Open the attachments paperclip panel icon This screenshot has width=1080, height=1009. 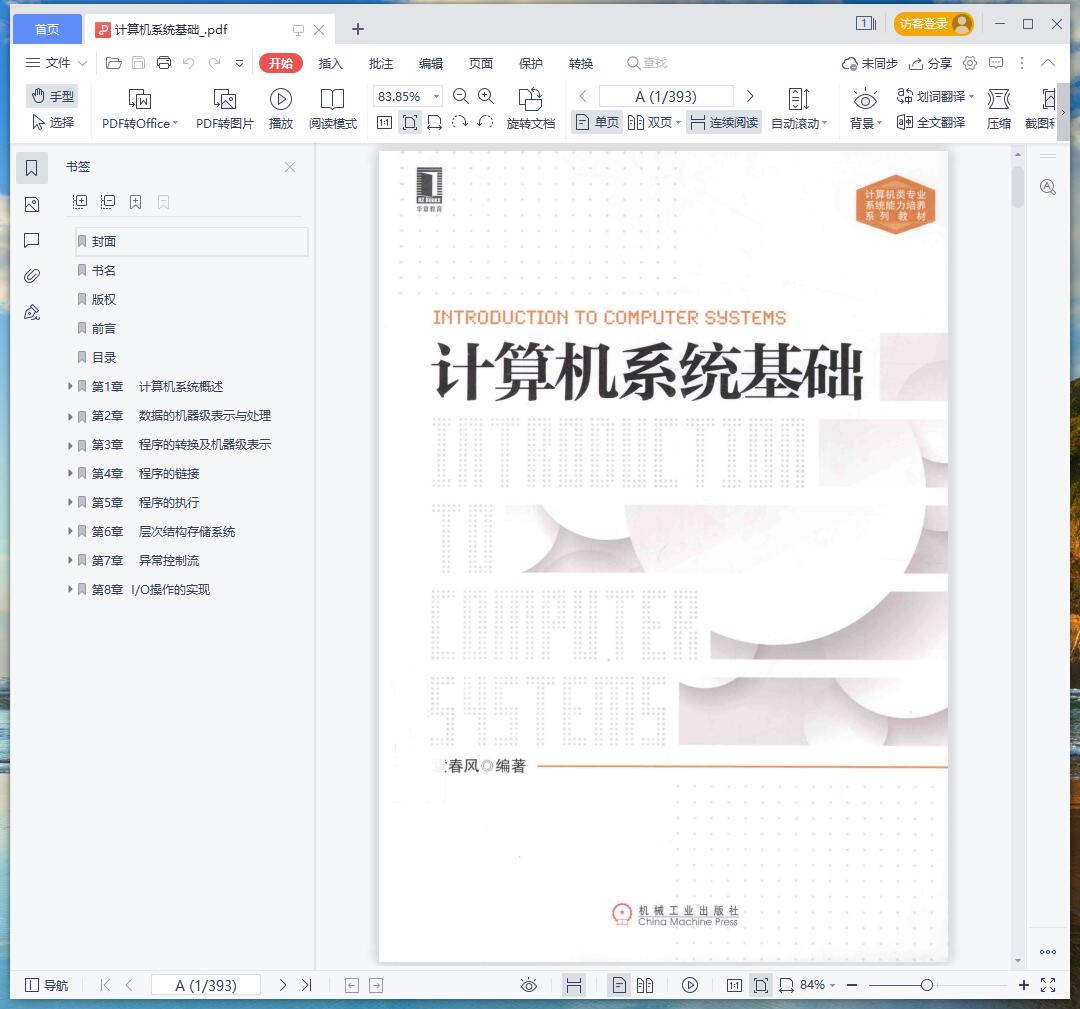point(32,276)
